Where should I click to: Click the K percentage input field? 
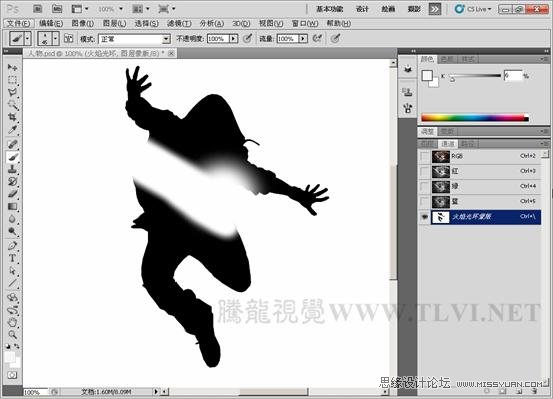coord(512,75)
